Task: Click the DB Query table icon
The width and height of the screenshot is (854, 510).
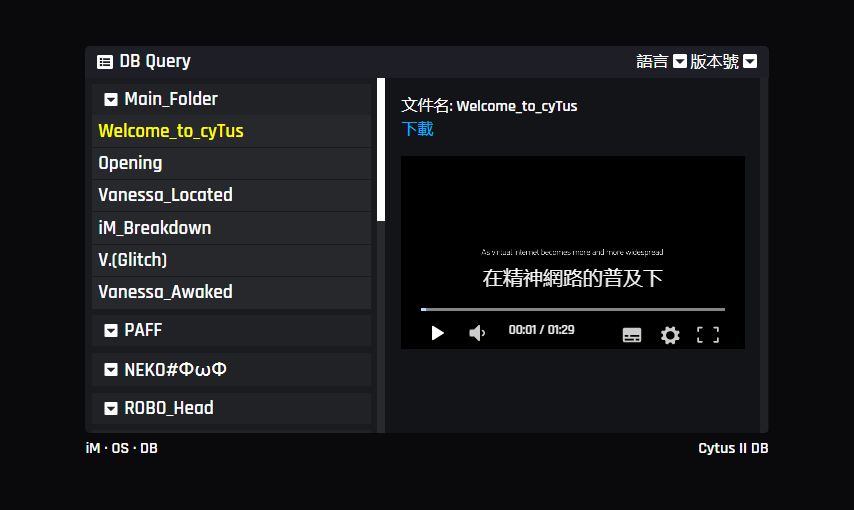Action: tap(105, 62)
